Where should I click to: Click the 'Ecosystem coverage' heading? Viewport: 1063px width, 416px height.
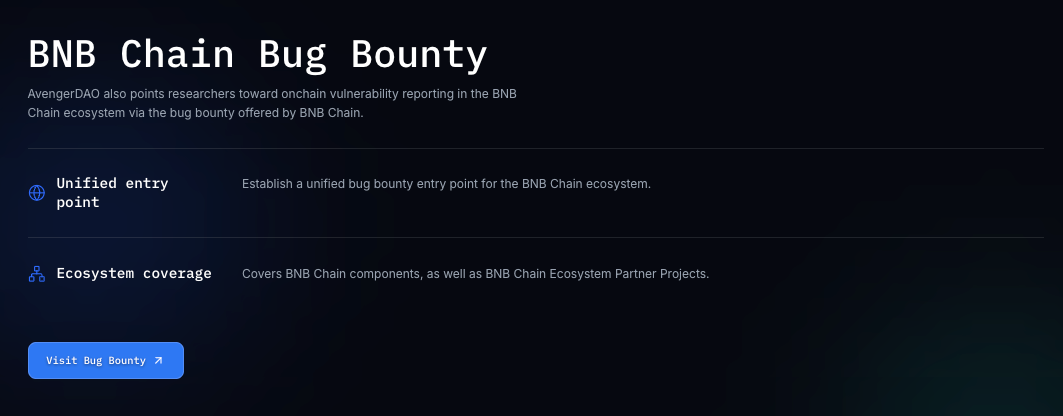[134, 274]
